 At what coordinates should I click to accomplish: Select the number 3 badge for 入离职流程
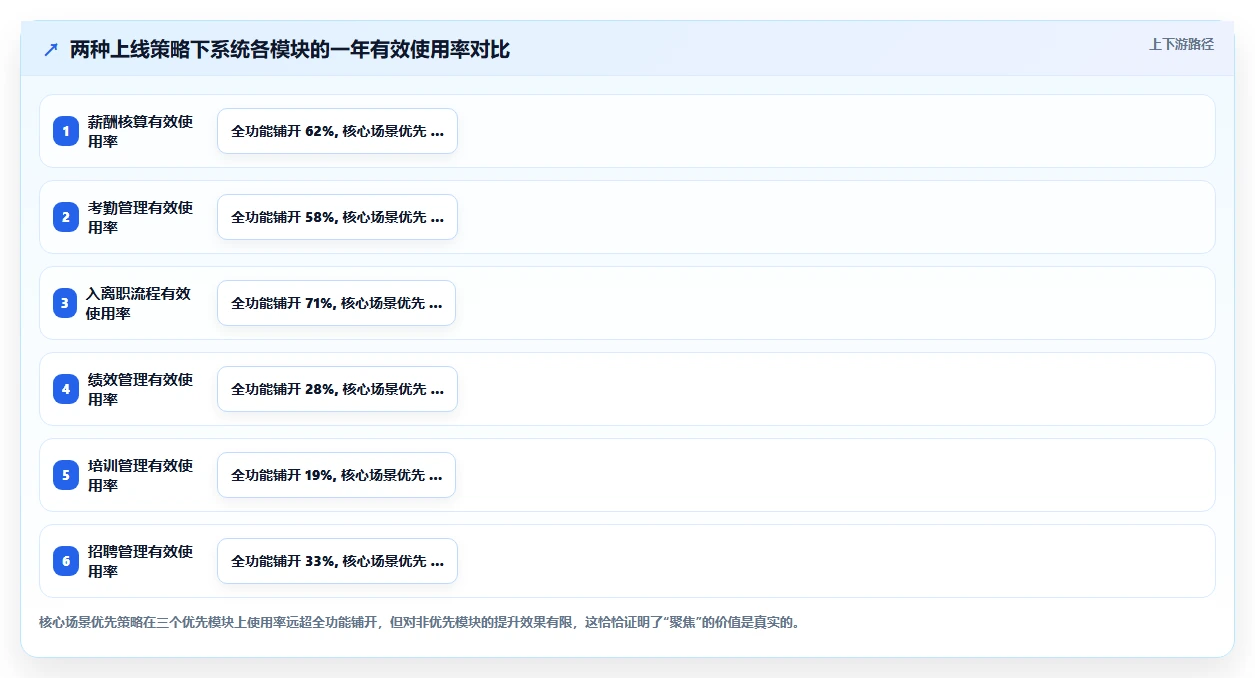(66, 303)
